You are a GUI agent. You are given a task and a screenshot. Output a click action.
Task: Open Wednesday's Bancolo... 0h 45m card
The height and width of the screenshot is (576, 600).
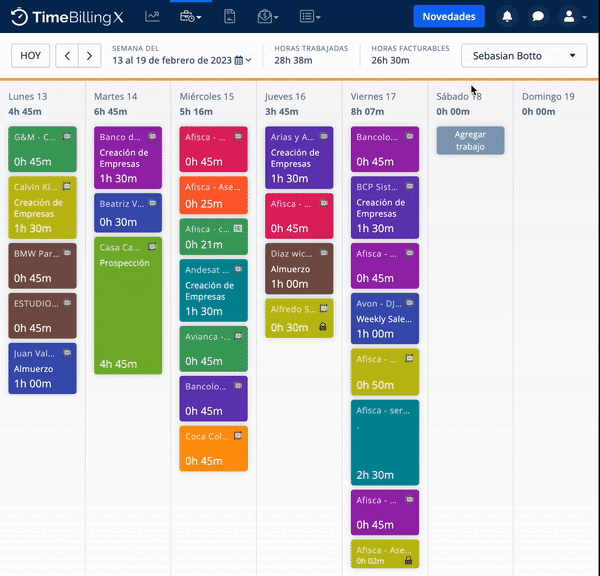(214, 398)
